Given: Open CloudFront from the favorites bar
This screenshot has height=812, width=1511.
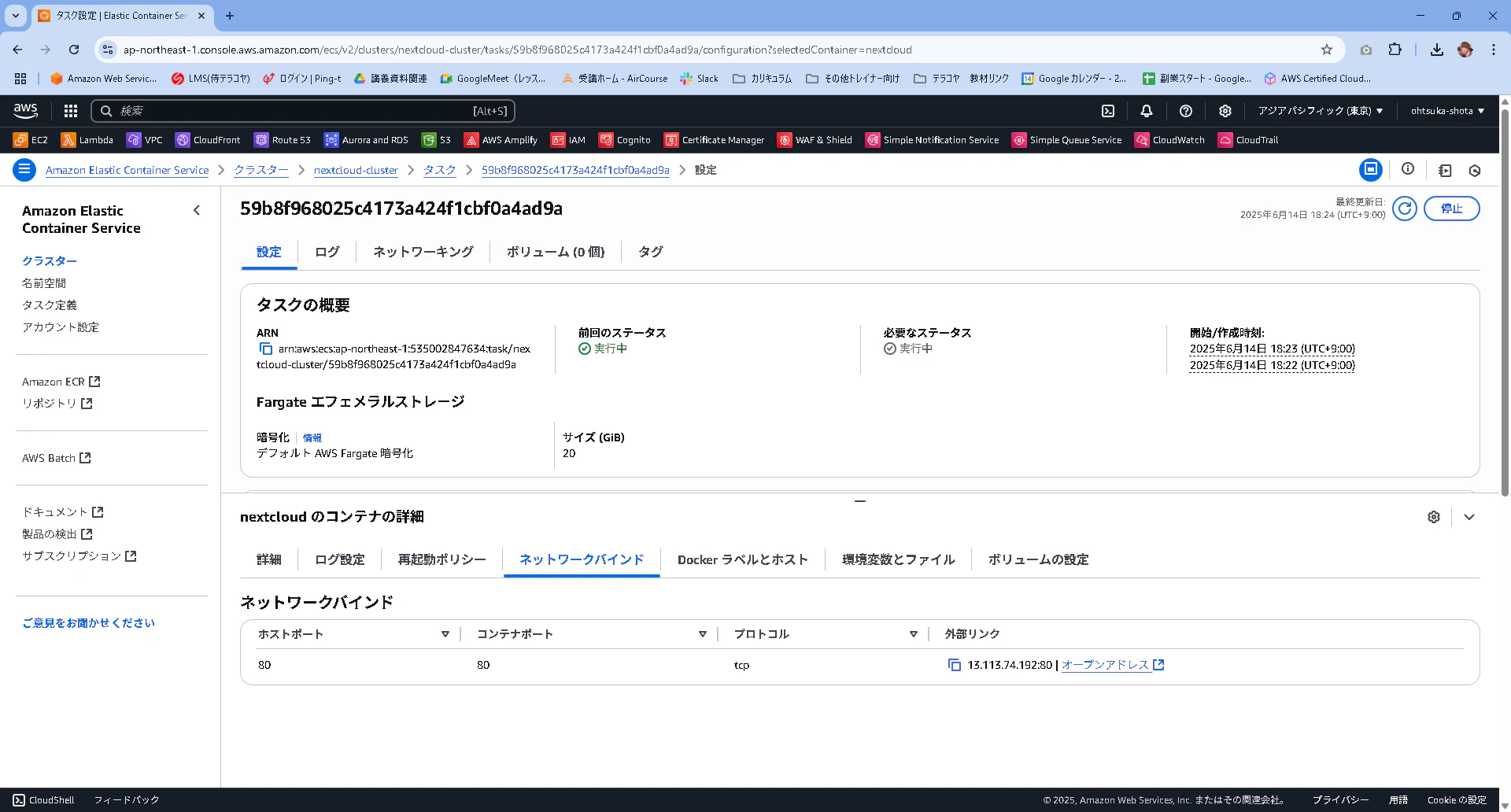Looking at the screenshot, I should coord(208,140).
